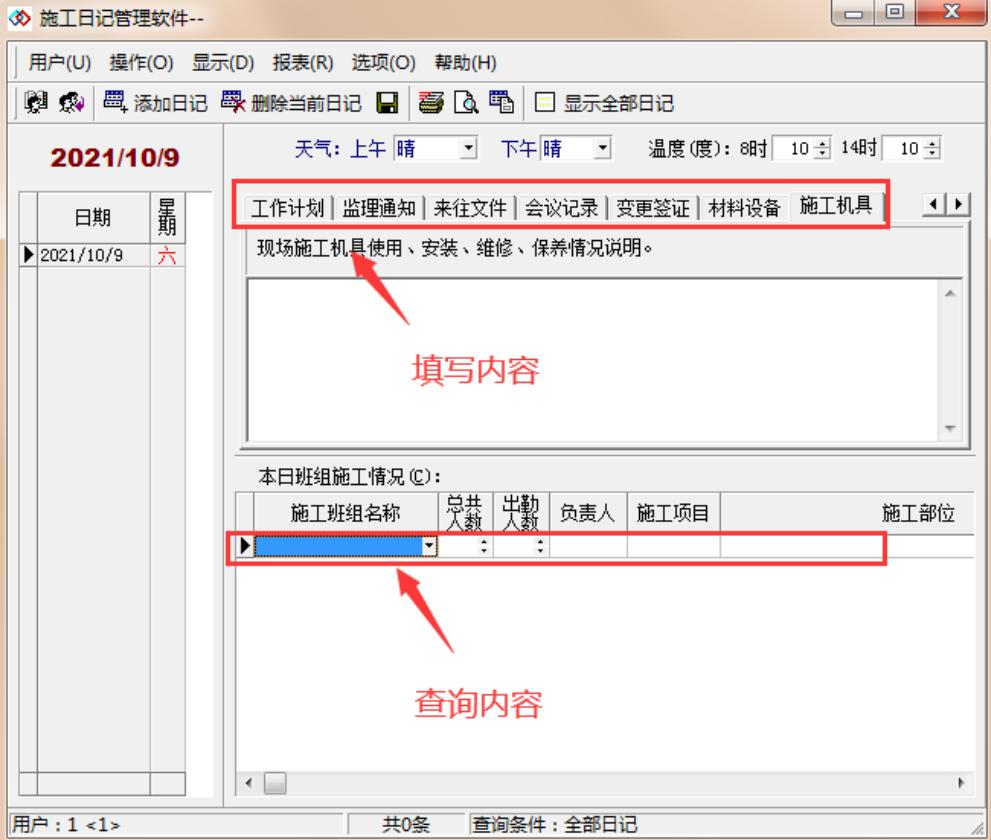Click the 施工部位 cell in first row

pyautogui.click(x=848, y=546)
